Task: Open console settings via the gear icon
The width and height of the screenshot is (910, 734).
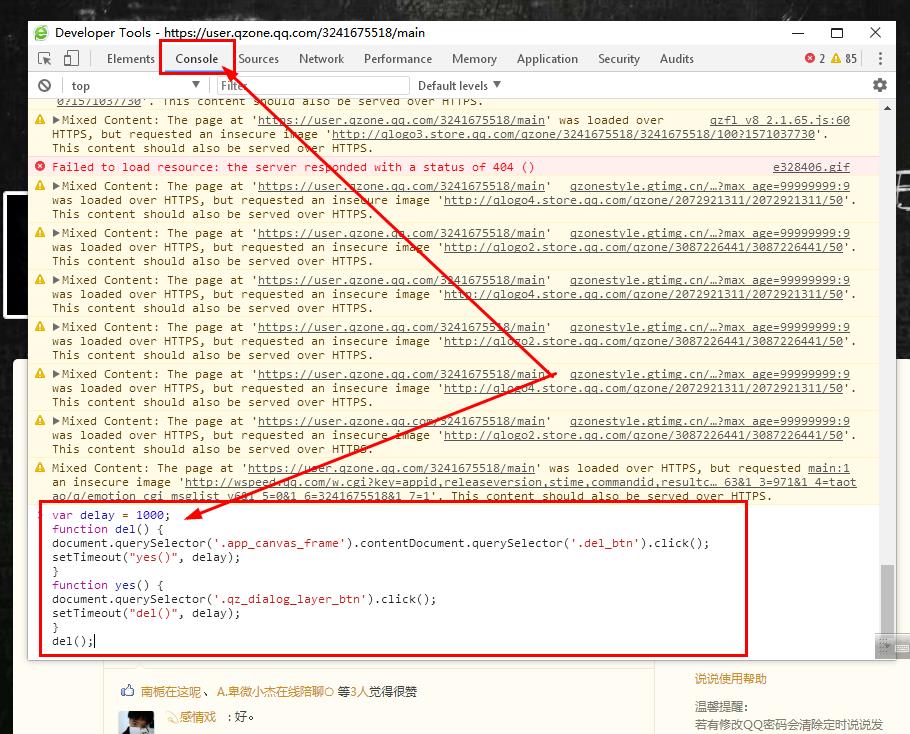Action: (x=880, y=85)
